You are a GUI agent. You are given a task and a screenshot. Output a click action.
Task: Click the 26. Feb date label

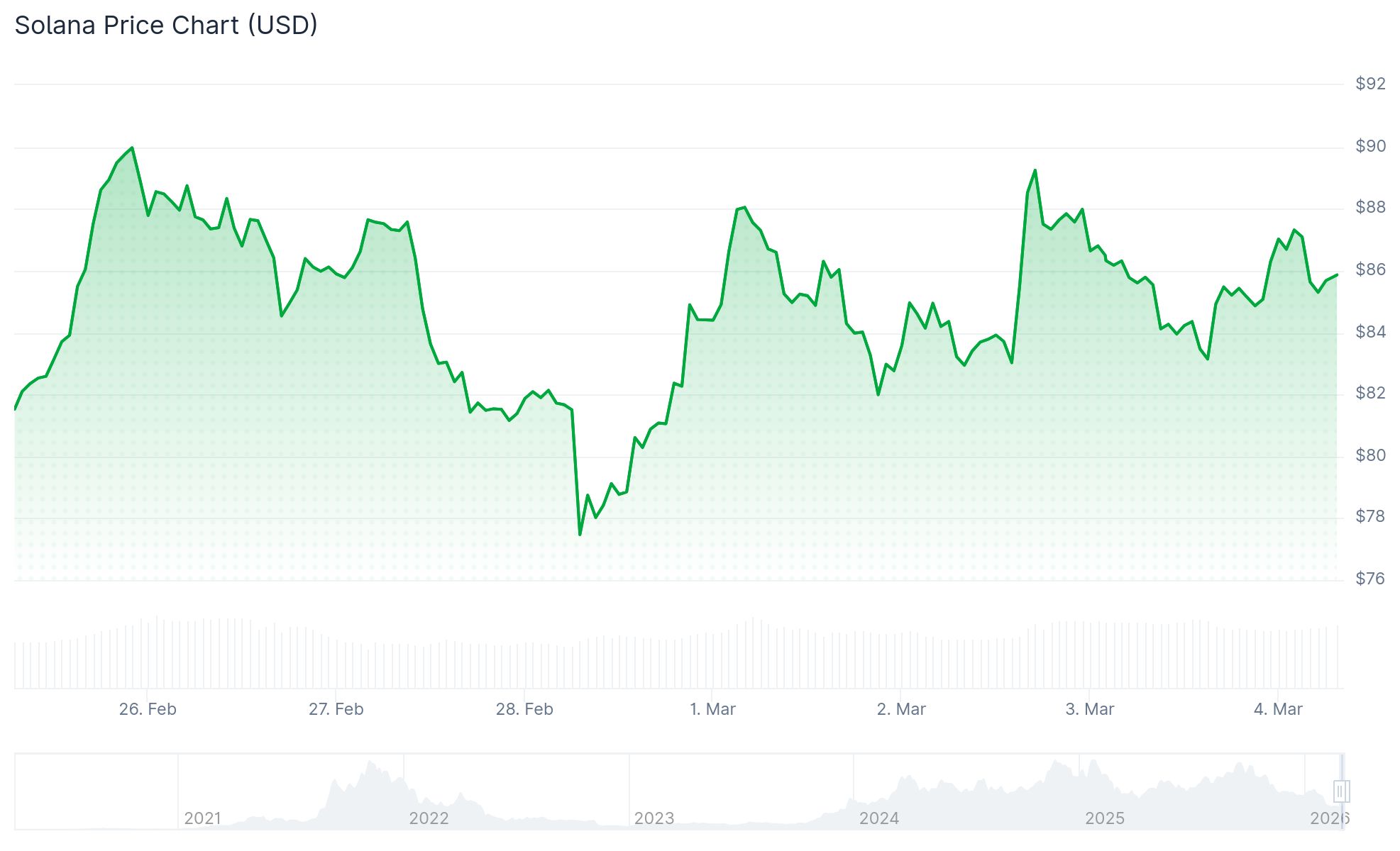pos(148,709)
